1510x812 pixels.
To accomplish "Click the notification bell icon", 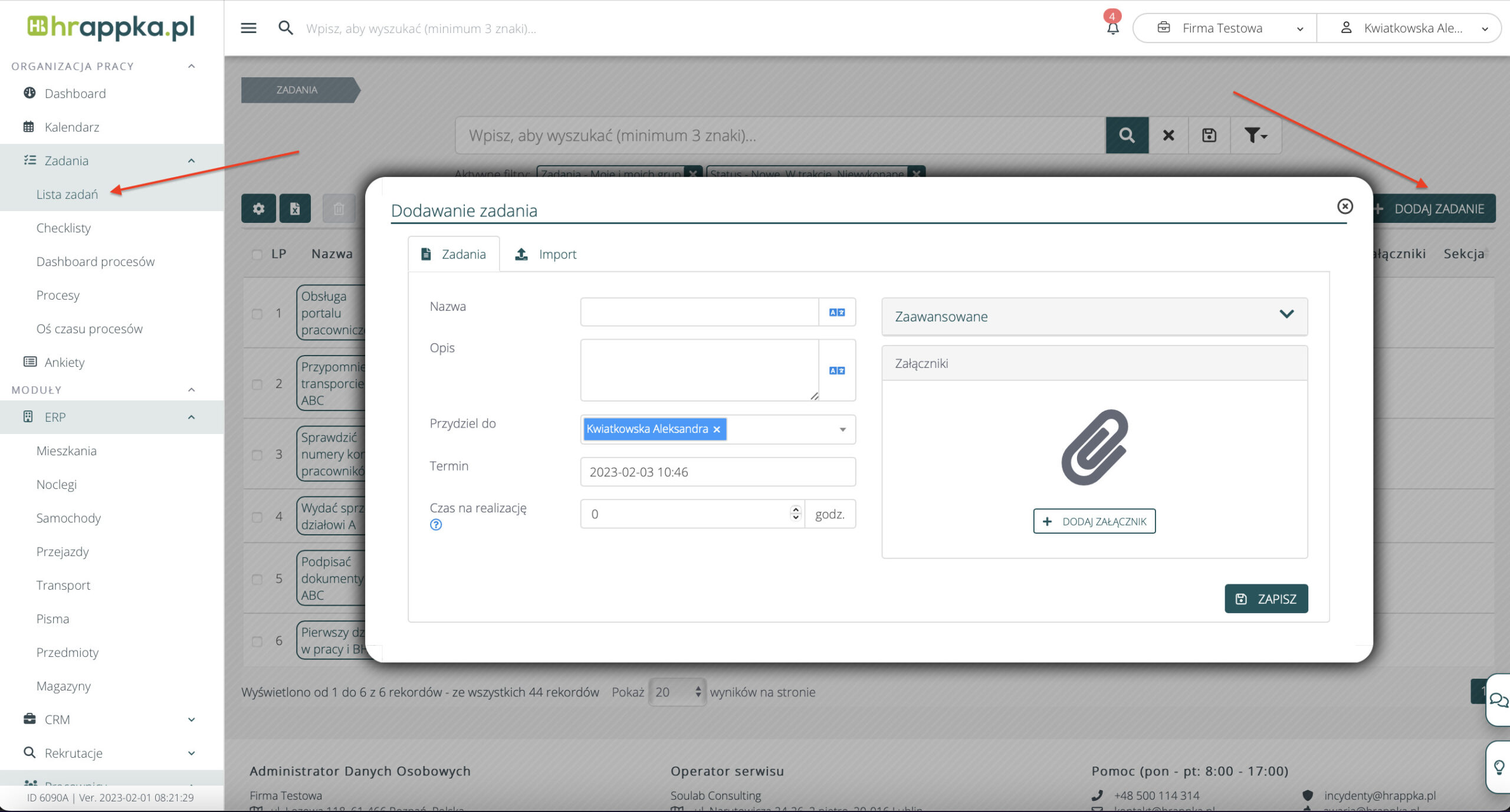I will tap(1112, 28).
